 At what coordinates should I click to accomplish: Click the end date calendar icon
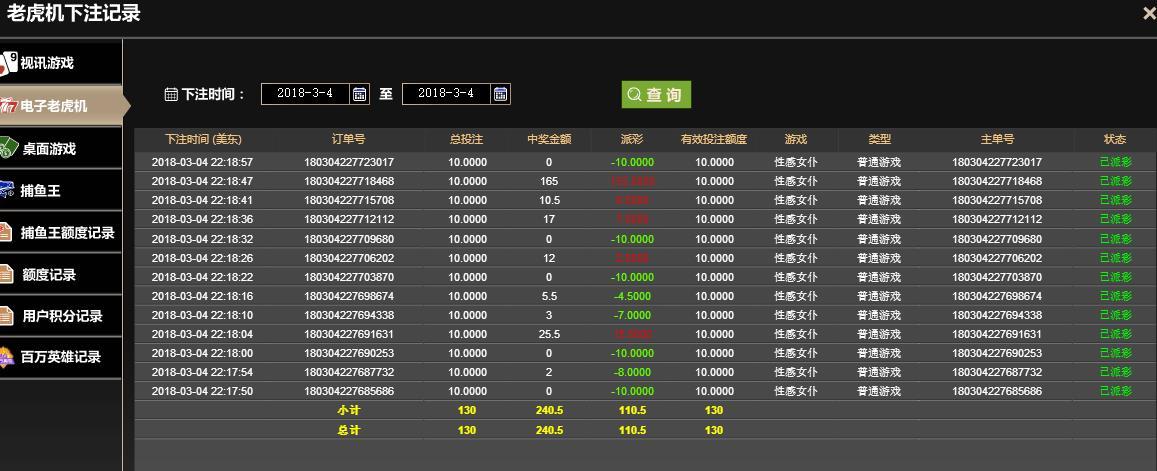pos(501,94)
